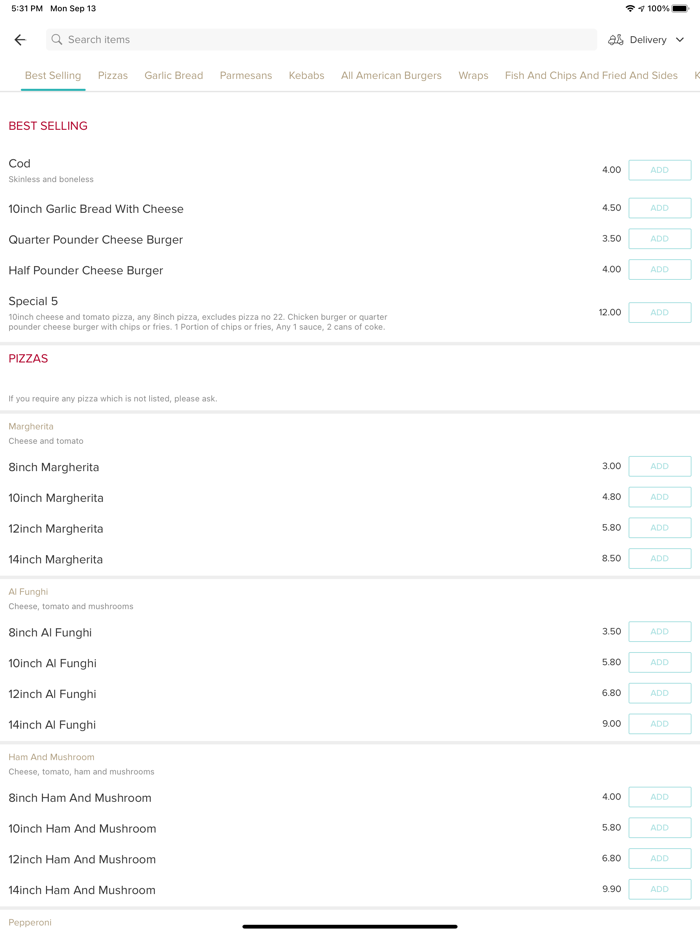Click the search magnifier icon
The height and width of the screenshot is (934, 700).
tap(57, 40)
